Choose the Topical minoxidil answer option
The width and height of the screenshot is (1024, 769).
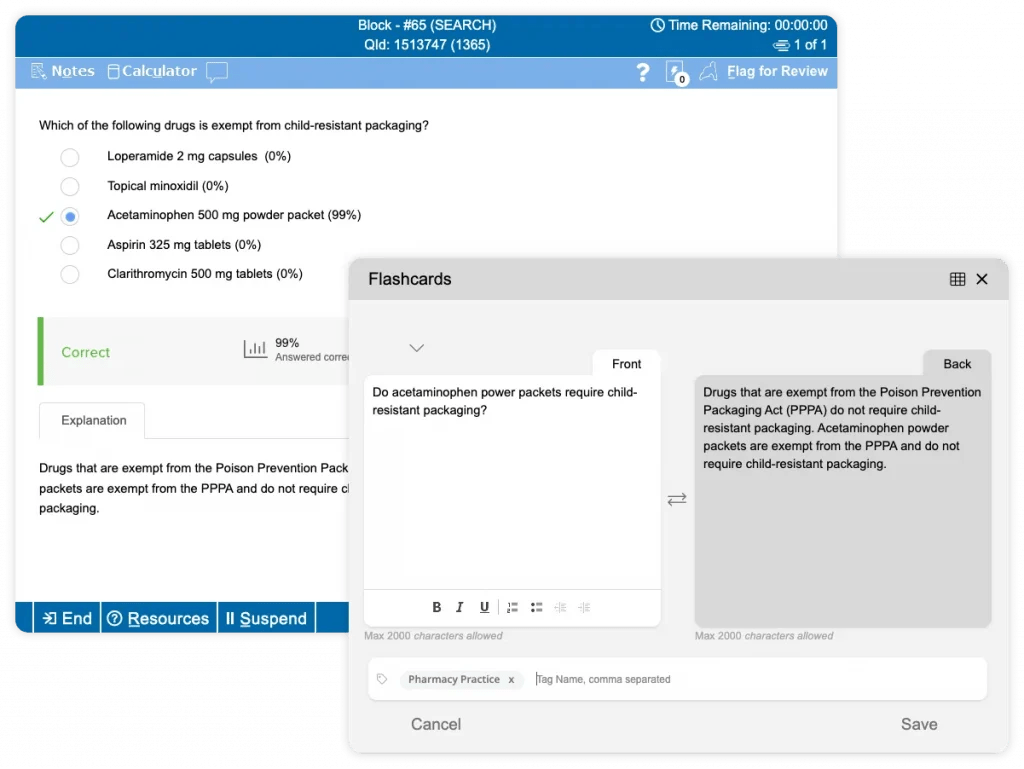tap(70, 186)
